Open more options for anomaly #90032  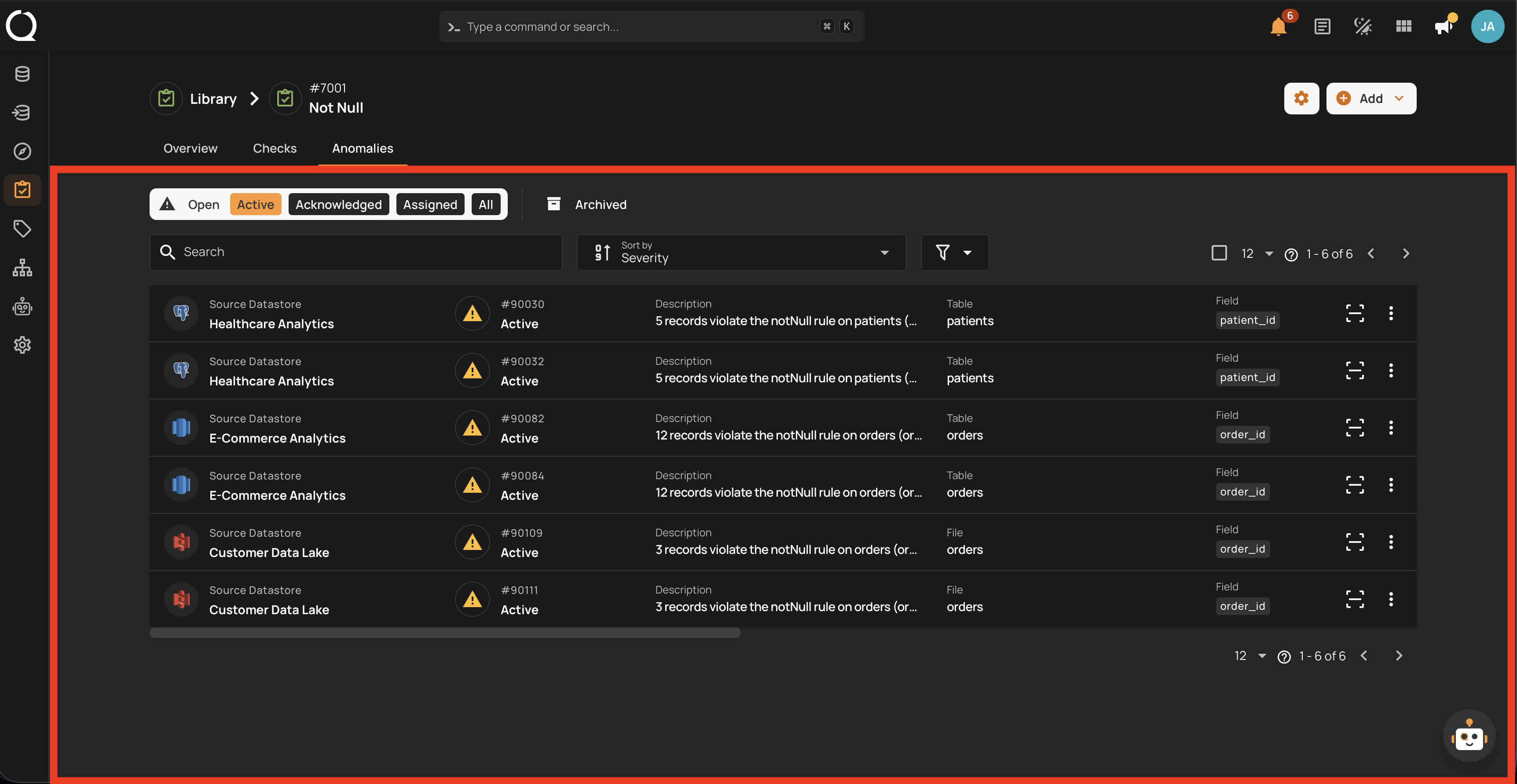click(x=1391, y=370)
